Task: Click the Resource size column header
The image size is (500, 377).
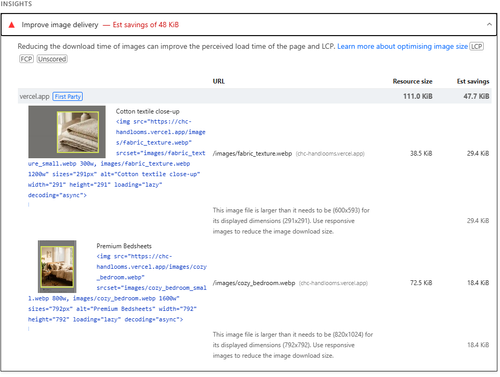Action: [x=412, y=81]
